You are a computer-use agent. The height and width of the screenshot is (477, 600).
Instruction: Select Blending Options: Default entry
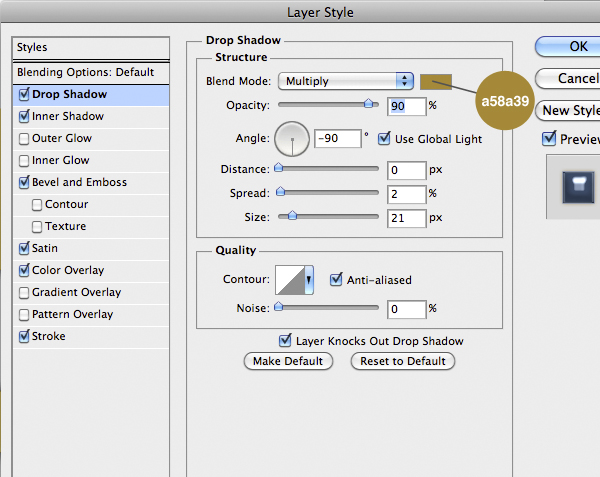point(85,72)
